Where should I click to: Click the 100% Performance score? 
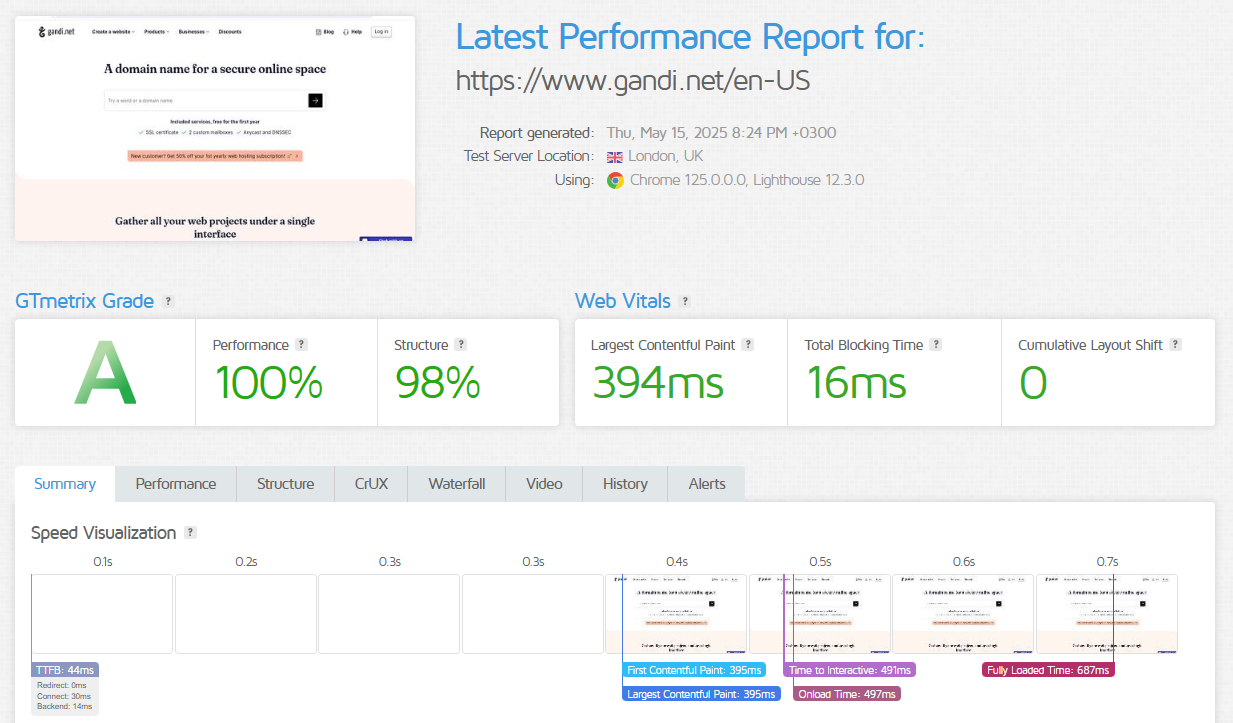[x=268, y=383]
